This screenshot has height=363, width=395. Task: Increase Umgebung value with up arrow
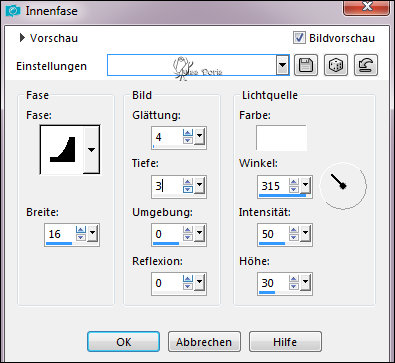(x=188, y=229)
